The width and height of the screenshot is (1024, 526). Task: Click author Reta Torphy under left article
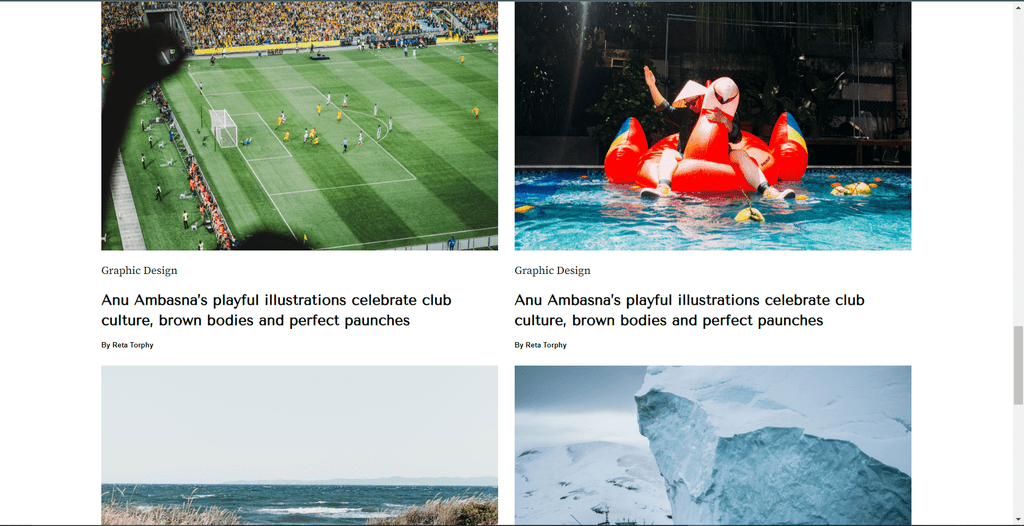coord(133,345)
